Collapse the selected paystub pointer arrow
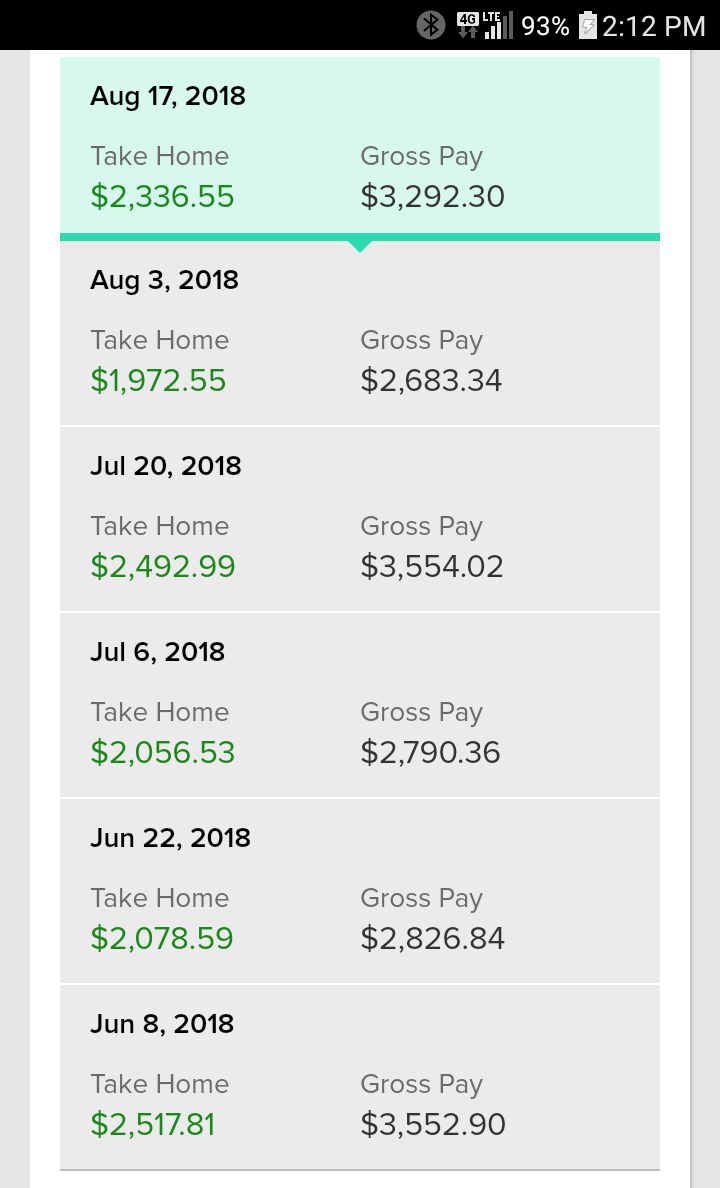This screenshot has height=1188, width=720. tap(360, 246)
